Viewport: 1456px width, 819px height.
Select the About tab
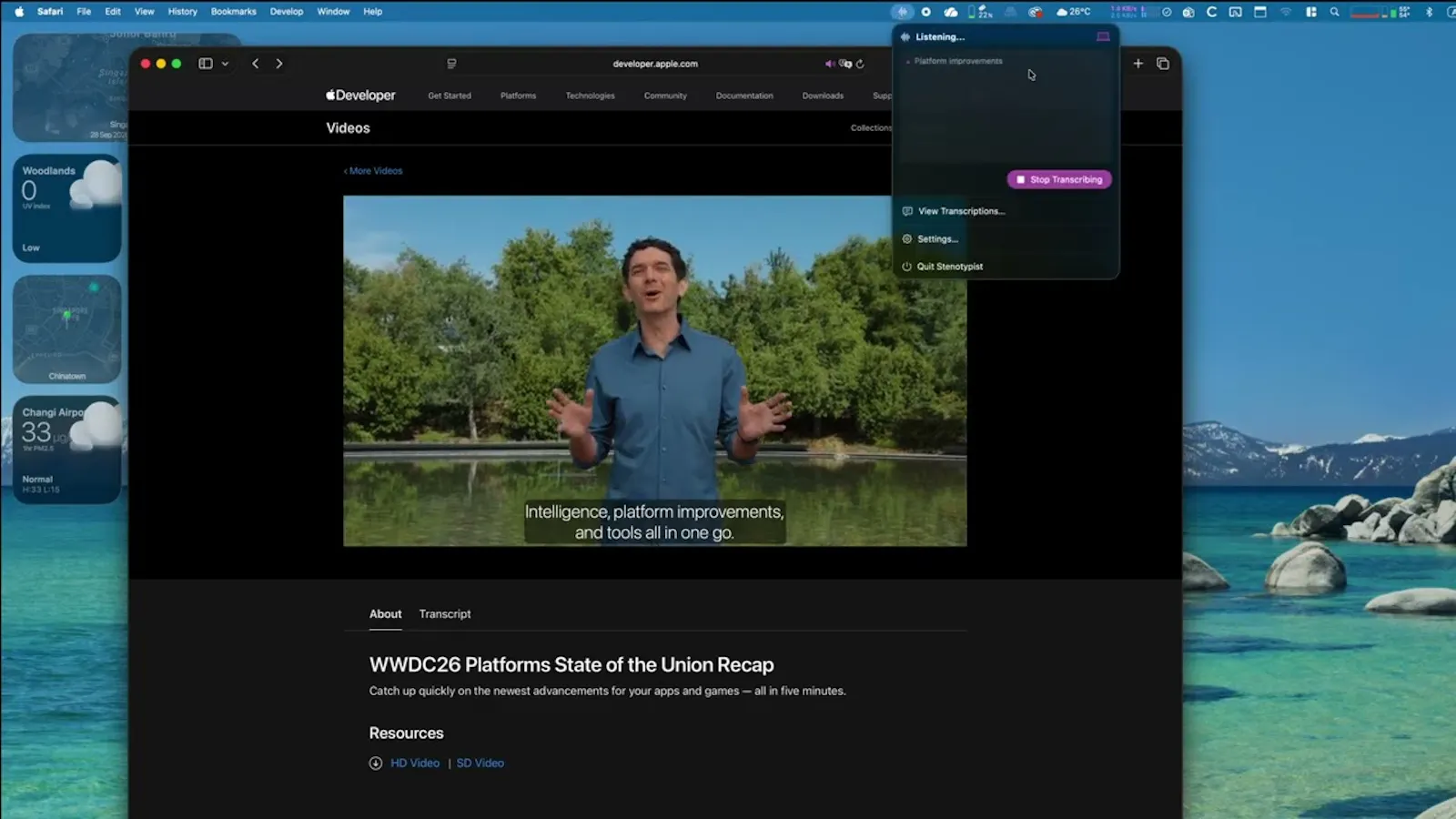385,614
